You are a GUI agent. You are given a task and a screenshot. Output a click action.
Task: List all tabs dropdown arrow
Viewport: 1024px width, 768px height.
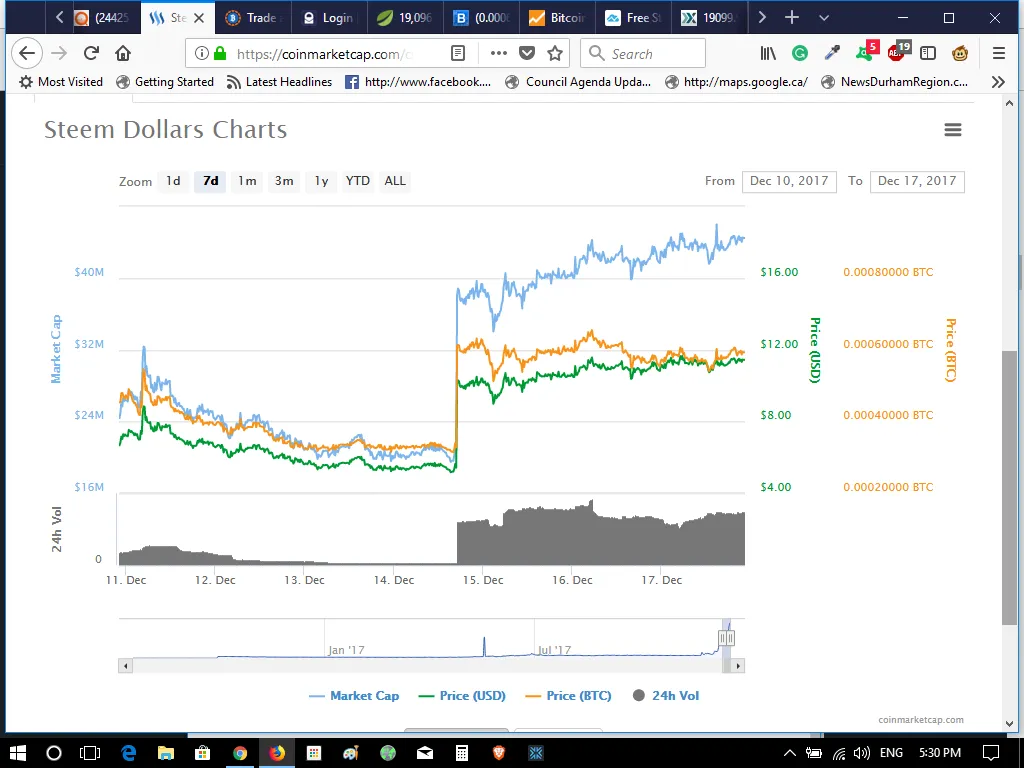pos(824,18)
